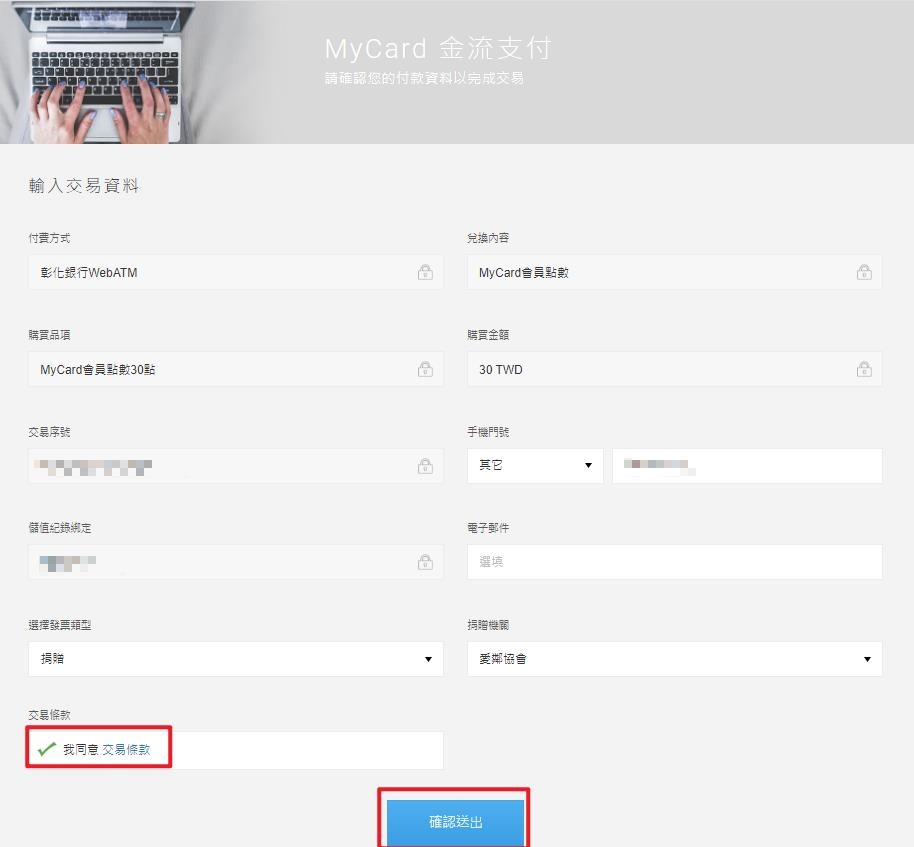Focus the 手機門號 number input field
914x847 pixels.
click(747, 466)
